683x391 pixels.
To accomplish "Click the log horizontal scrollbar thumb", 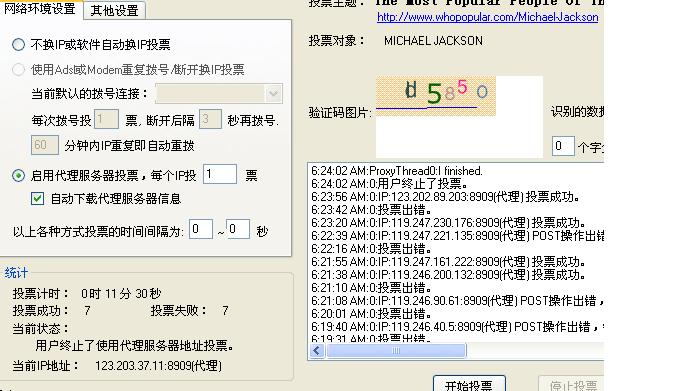I will pos(396,351).
